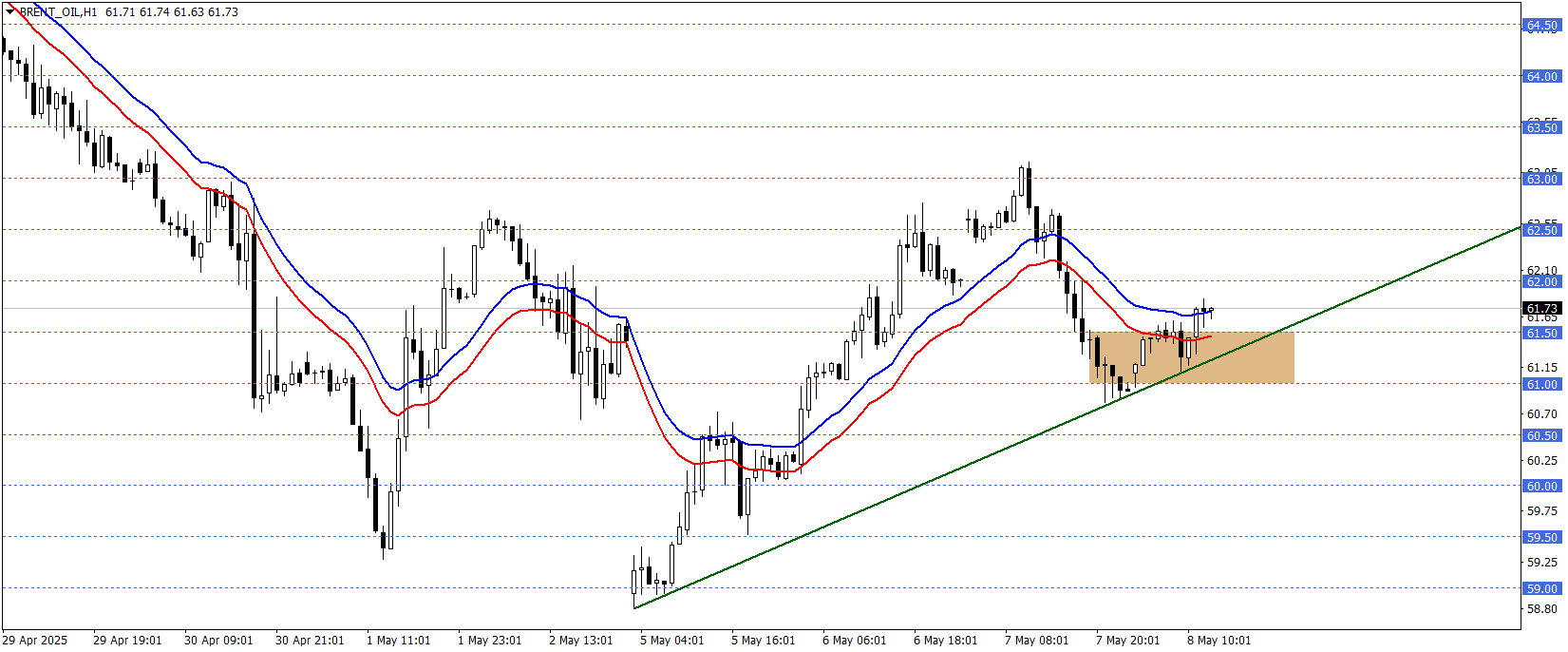
Task: Click the 5 May 16:01 time label
Action: pos(764,640)
